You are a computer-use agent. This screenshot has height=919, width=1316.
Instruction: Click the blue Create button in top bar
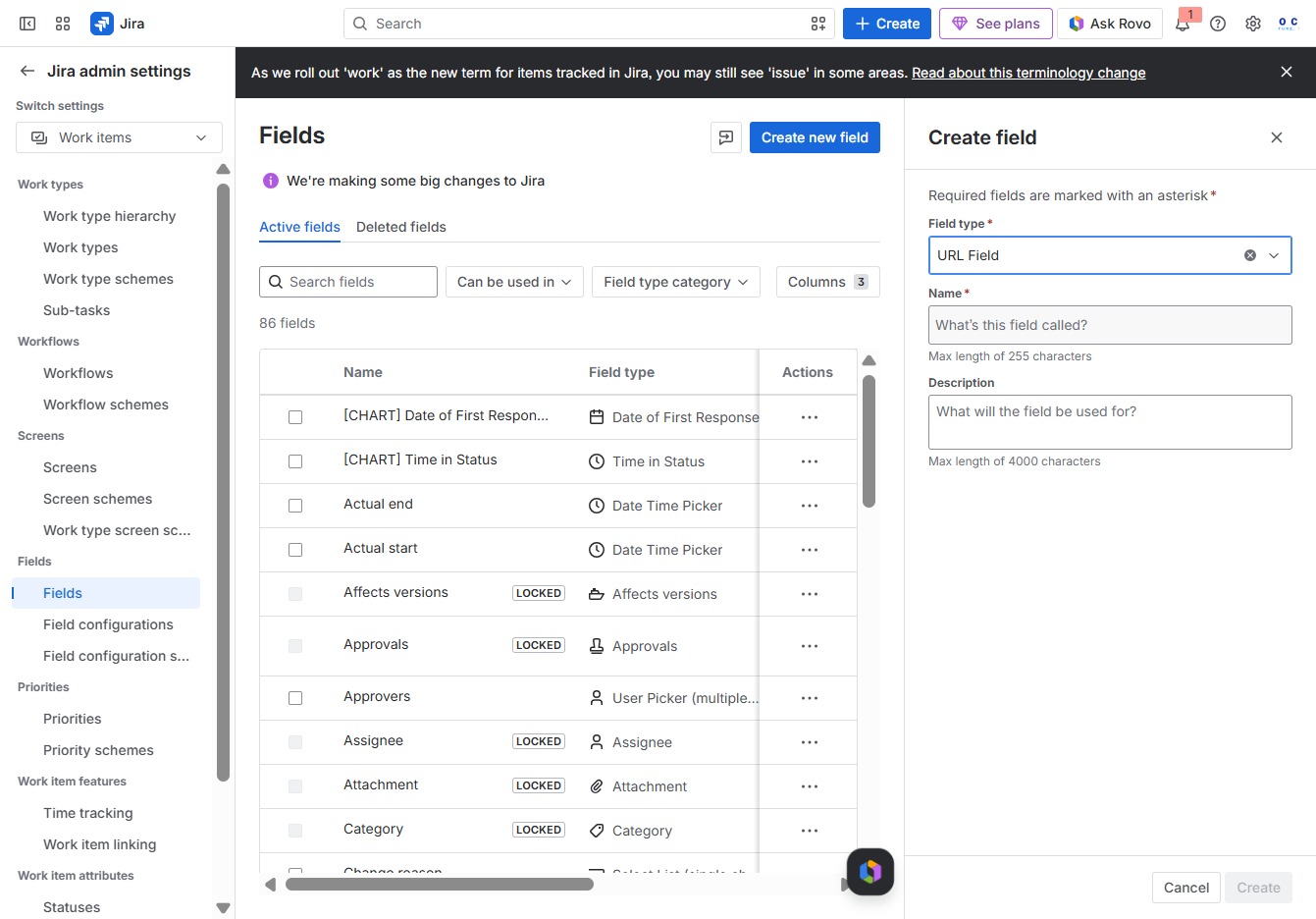tap(887, 24)
